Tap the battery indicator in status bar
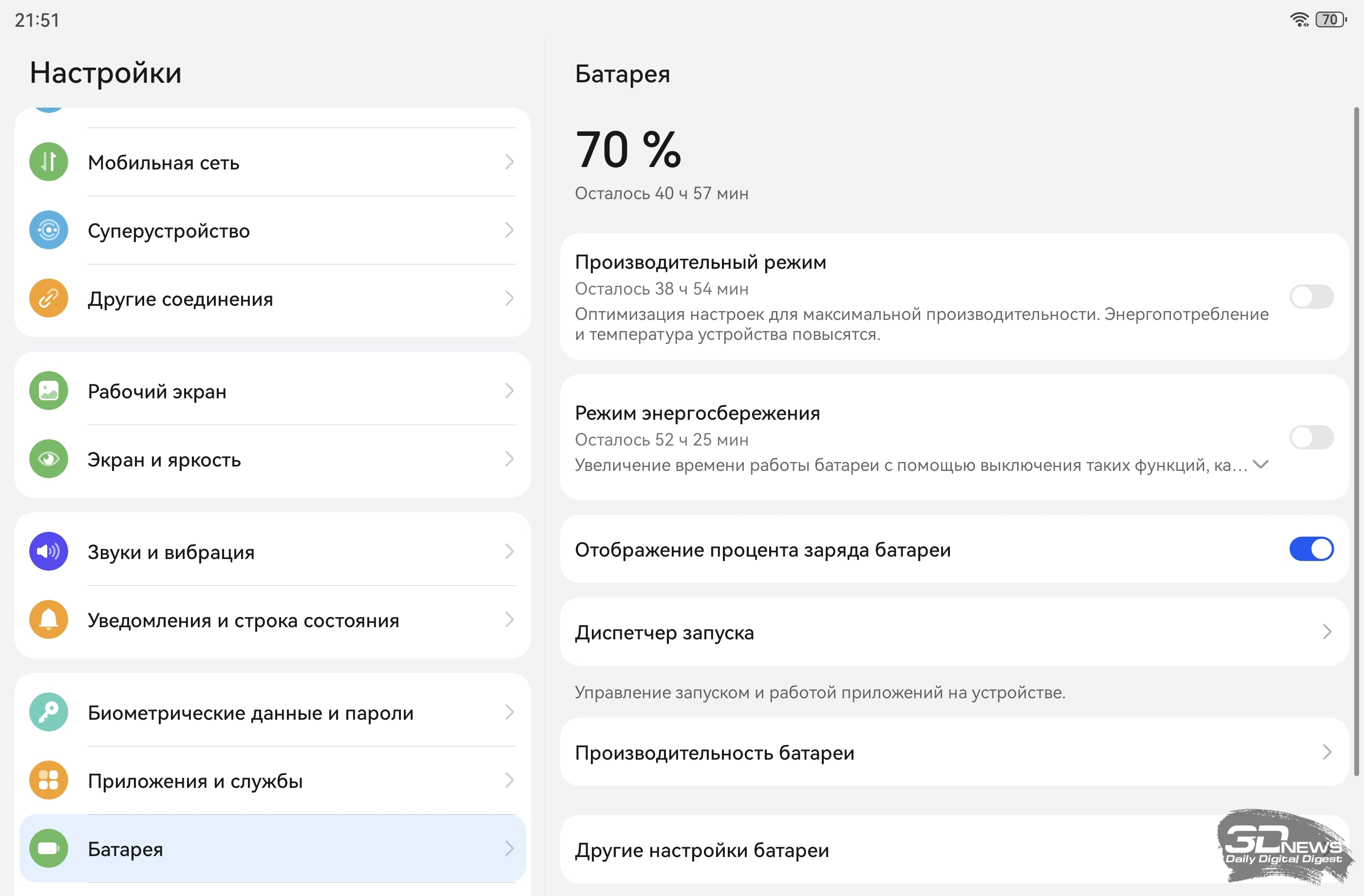The width and height of the screenshot is (1364, 896). (x=1331, y=20)
